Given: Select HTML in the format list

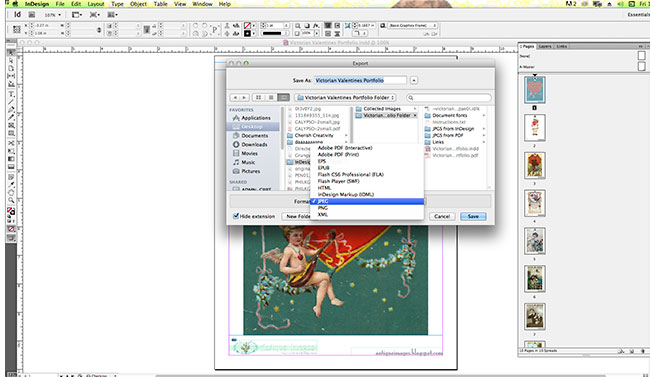Looking at the screenshot, I should (367, 187).
